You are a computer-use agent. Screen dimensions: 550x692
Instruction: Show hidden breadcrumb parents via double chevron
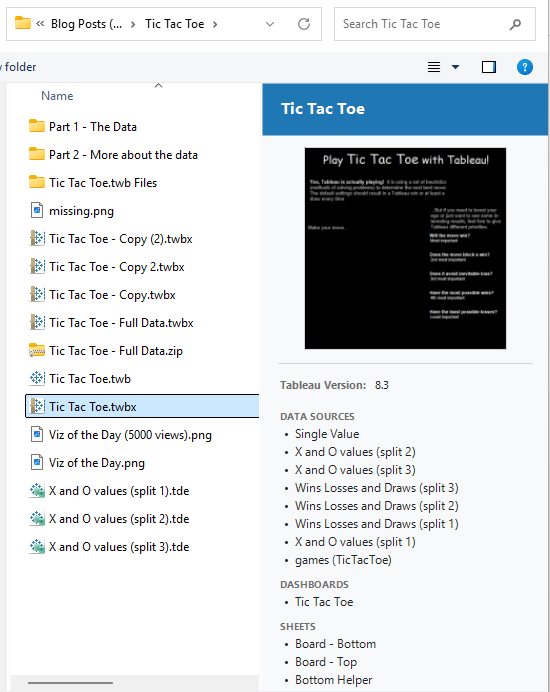[x=40, y=24]
